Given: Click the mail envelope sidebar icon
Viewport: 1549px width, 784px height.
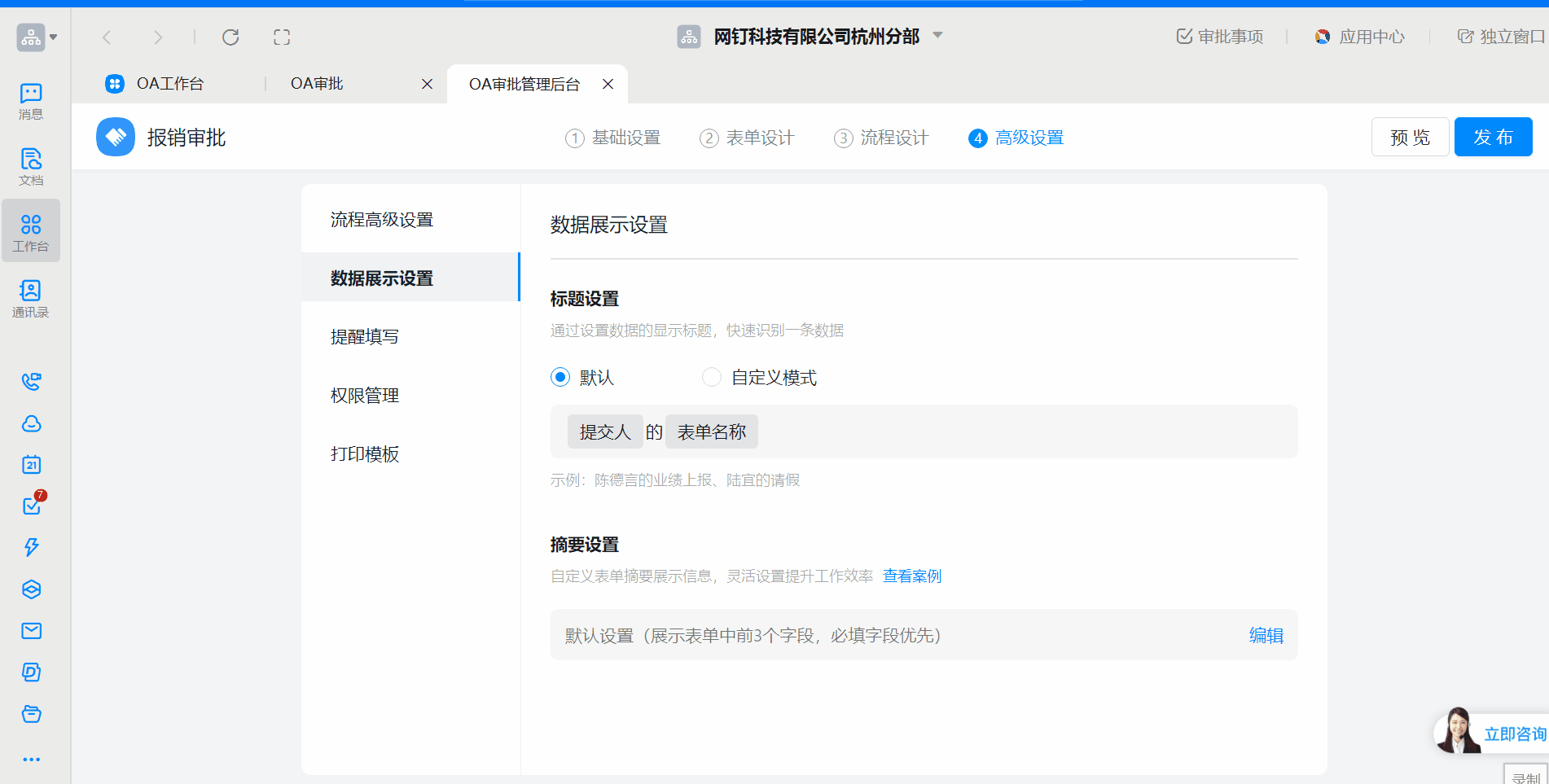Looking at the screenshot, I should pyautogui.click(x=31, y=631).
